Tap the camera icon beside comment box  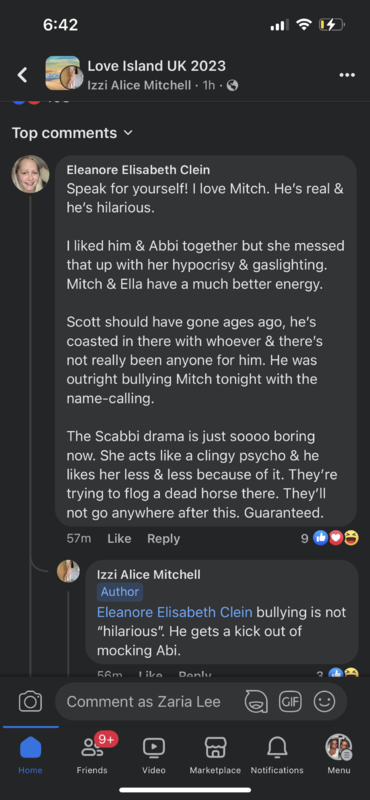point(30,702)
